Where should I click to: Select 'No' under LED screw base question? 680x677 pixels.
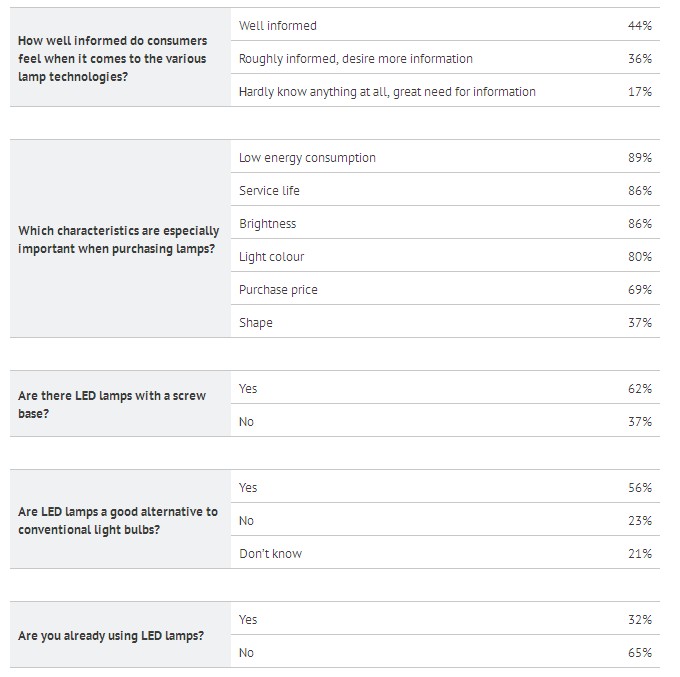[445, 421]
